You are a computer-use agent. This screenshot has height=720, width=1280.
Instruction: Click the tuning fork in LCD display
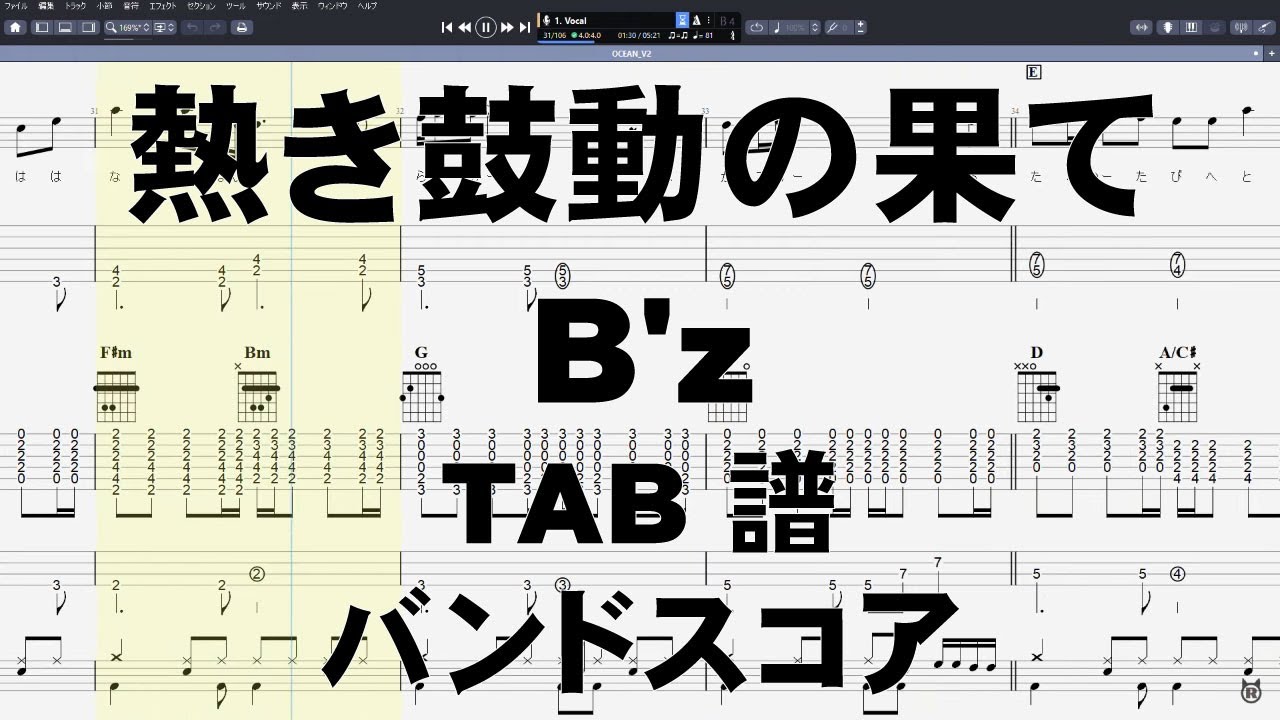[x=732, y=35]
